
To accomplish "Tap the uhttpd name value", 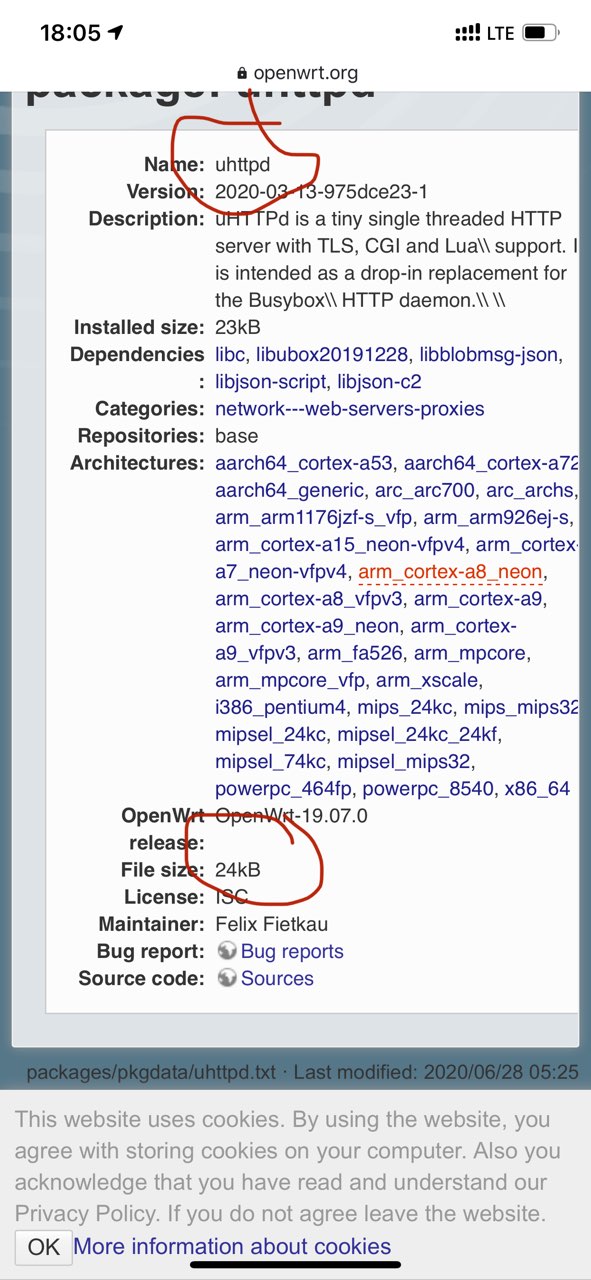I will (x=243, y=164).
